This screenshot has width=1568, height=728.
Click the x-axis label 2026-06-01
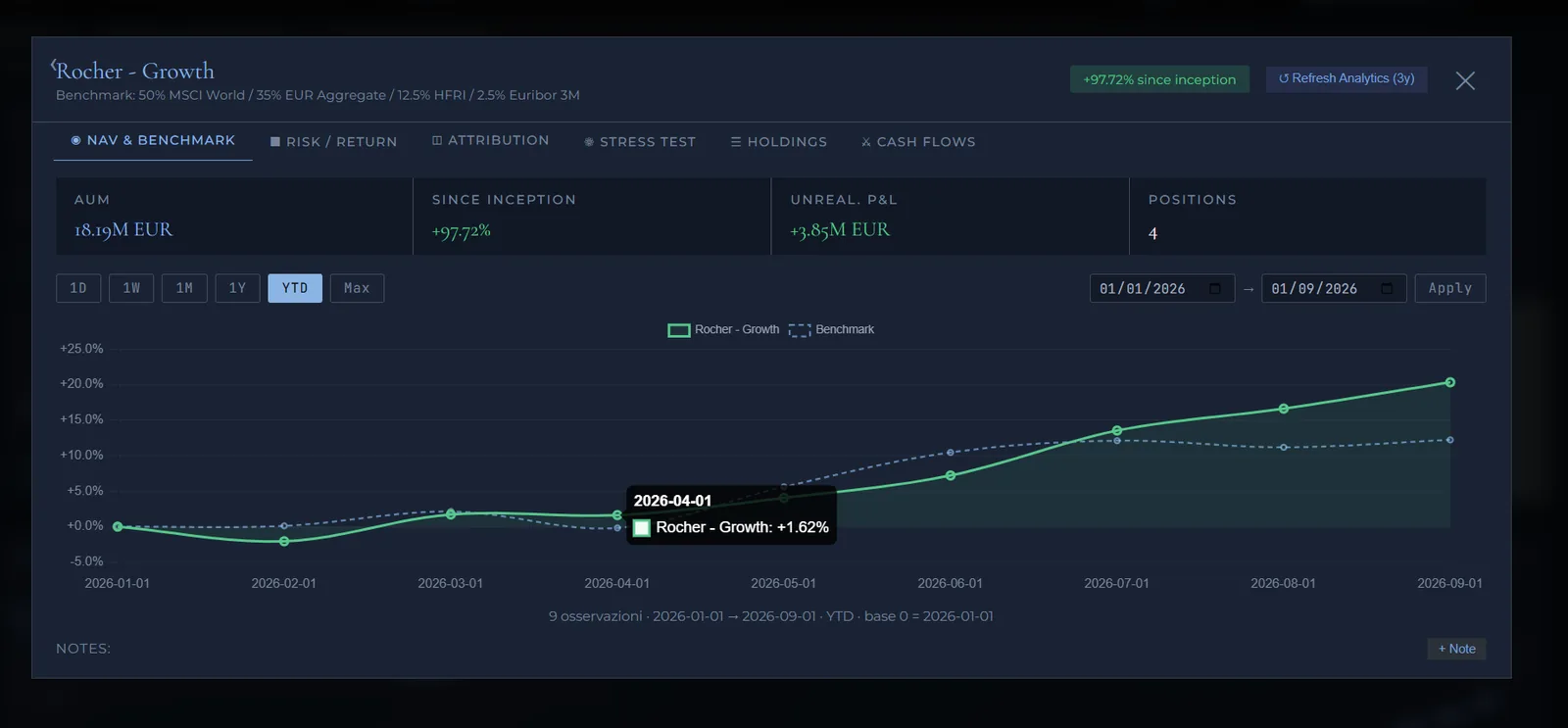951,583
